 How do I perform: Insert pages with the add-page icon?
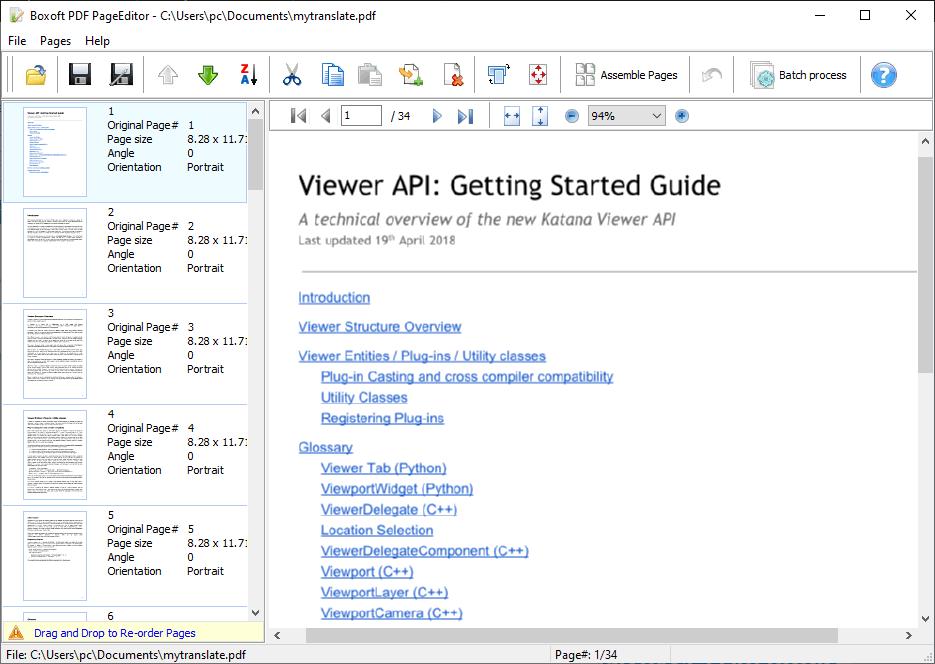(x=411, y=75)
